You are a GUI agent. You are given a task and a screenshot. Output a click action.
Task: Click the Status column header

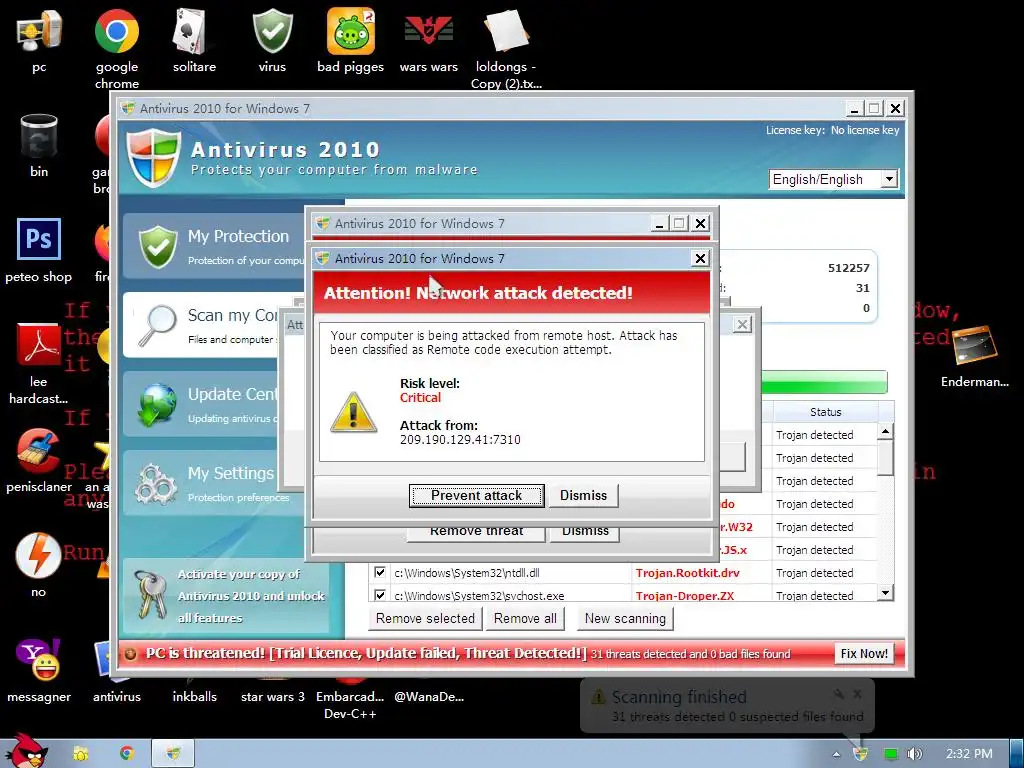click(825, 412)
